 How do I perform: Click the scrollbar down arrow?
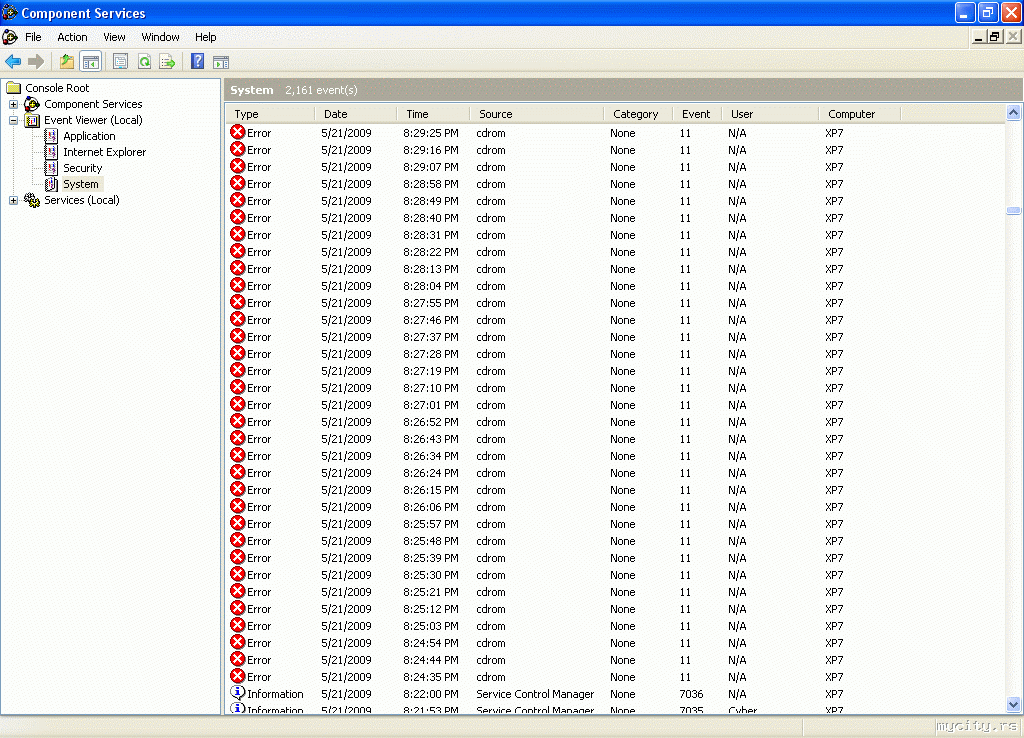(1013, 705)
